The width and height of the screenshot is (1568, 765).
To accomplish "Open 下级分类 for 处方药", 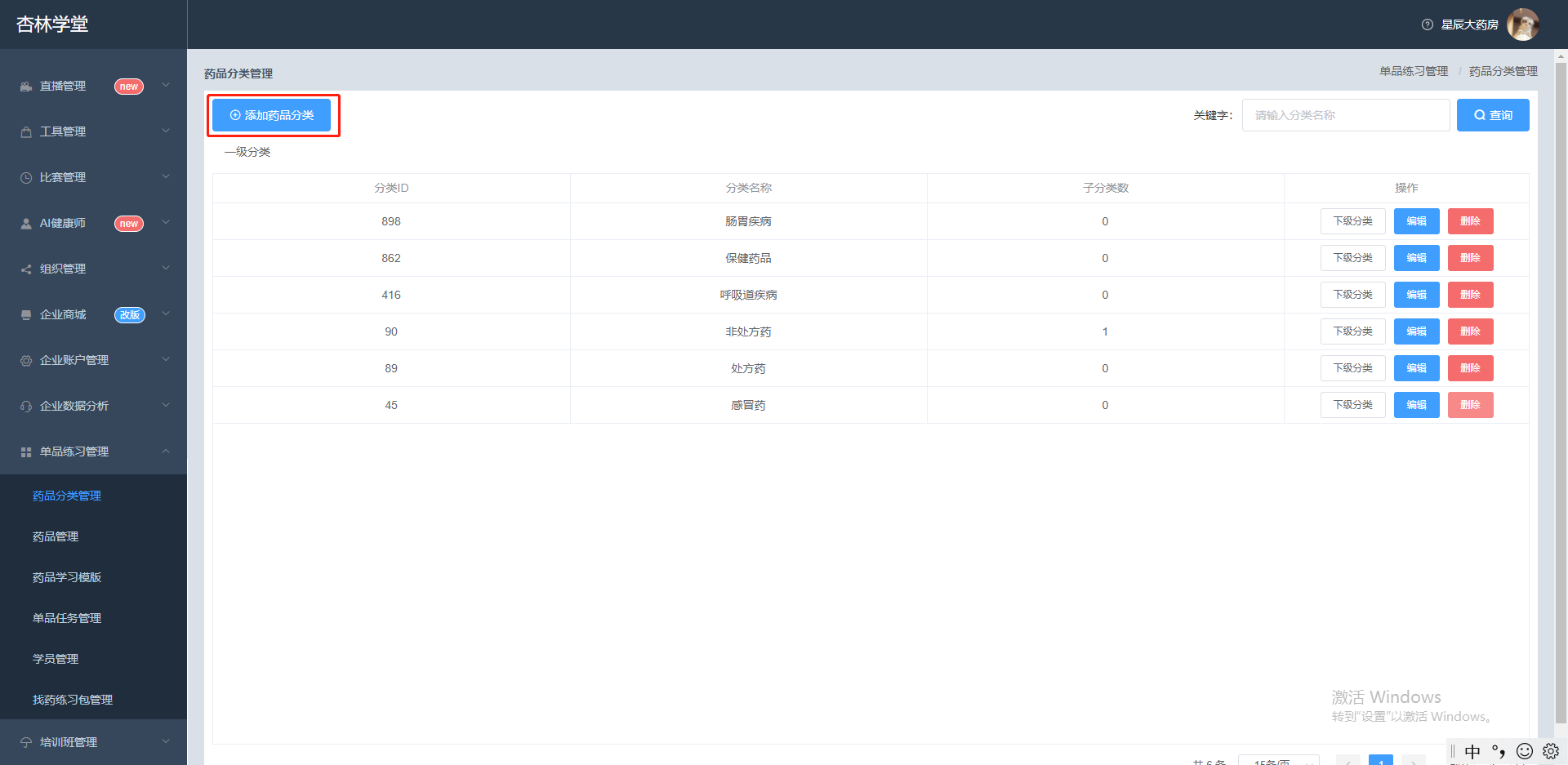I will coord(1352,368).
